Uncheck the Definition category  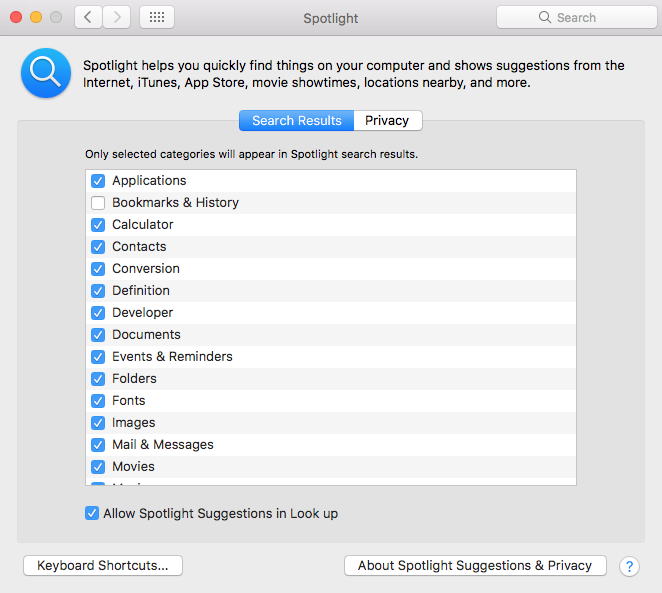[x=98, y=291]
